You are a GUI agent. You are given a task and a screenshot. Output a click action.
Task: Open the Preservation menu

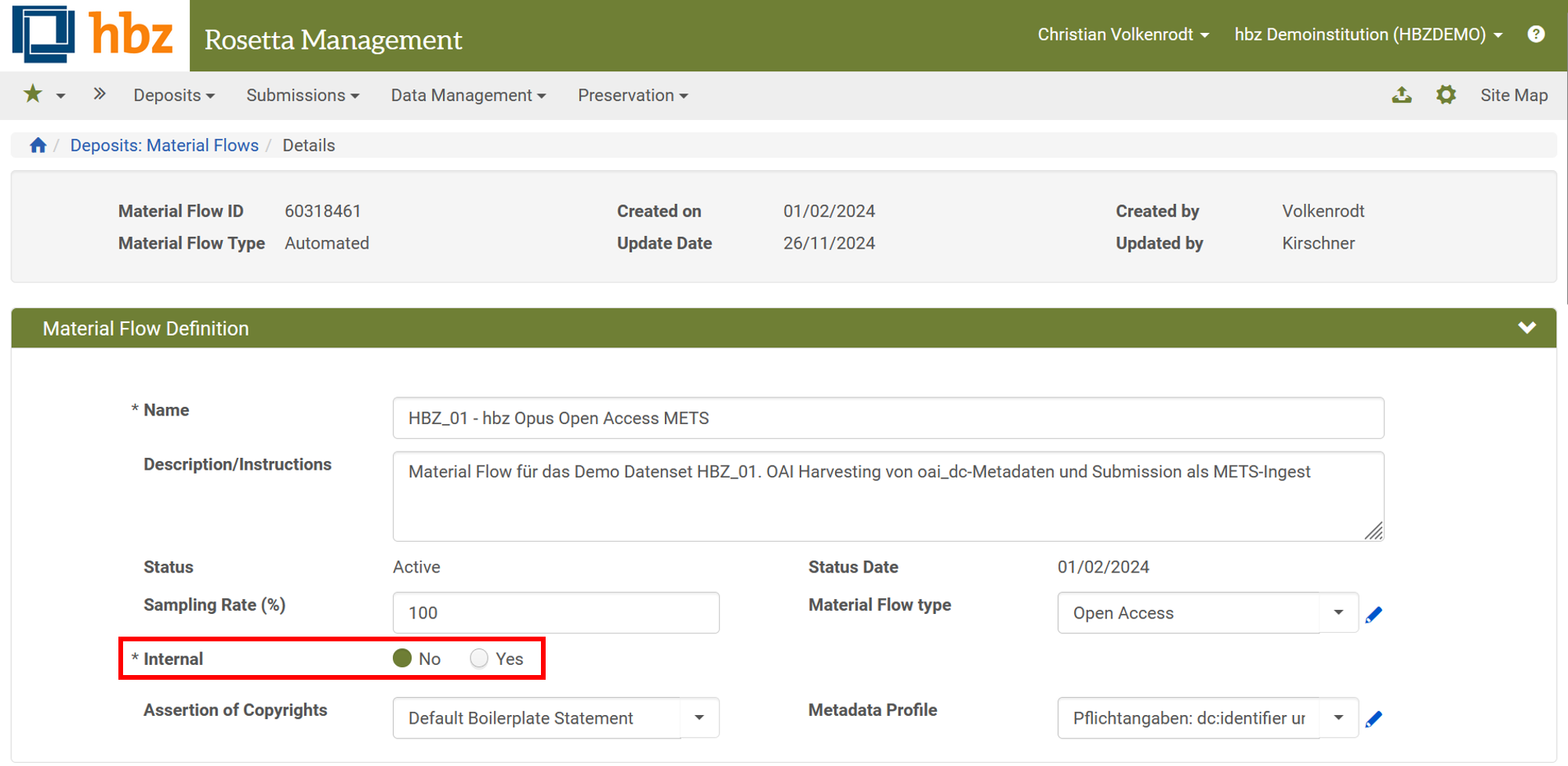[x=632, y=95]
